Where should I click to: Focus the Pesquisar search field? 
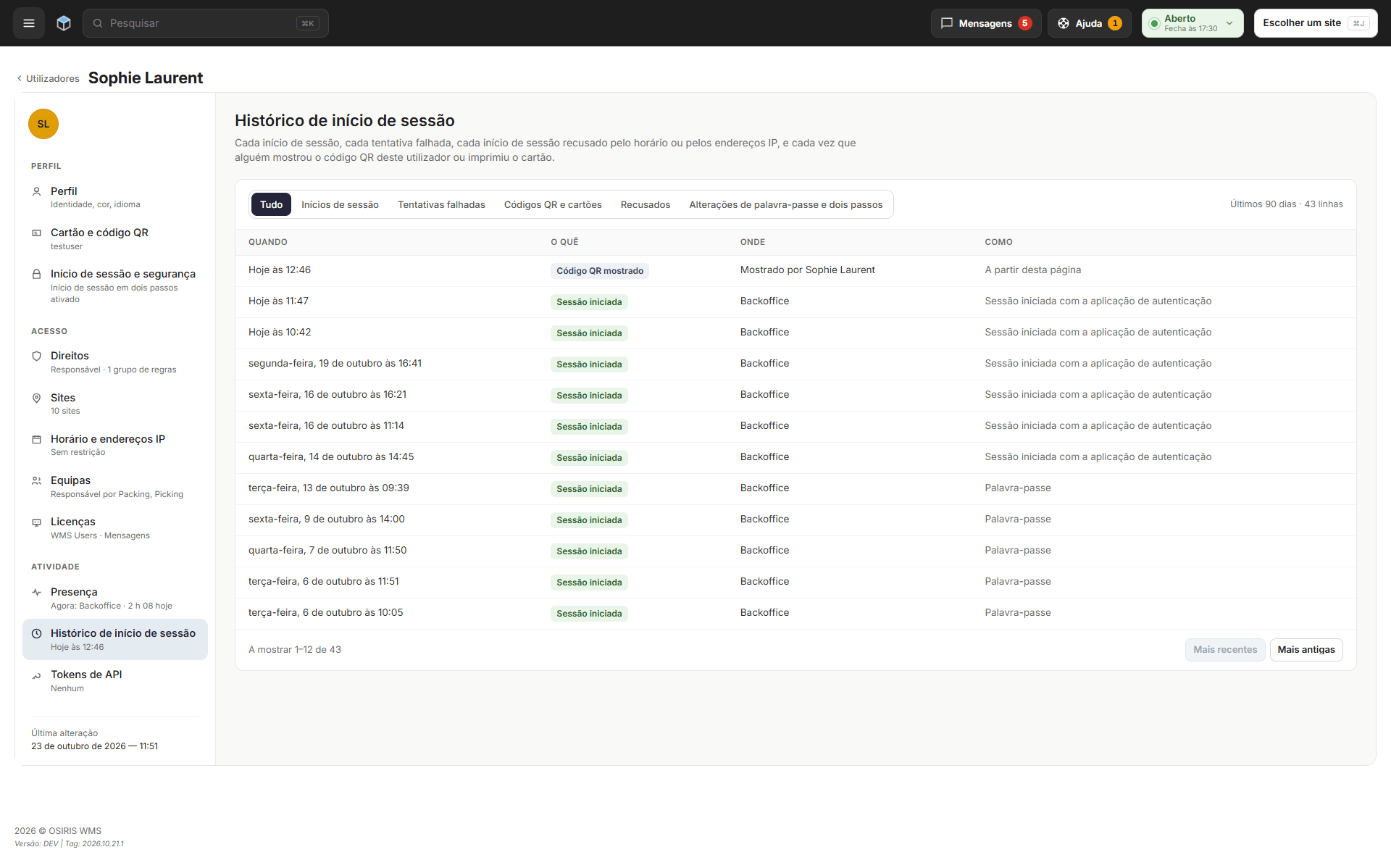click(206, 23)
